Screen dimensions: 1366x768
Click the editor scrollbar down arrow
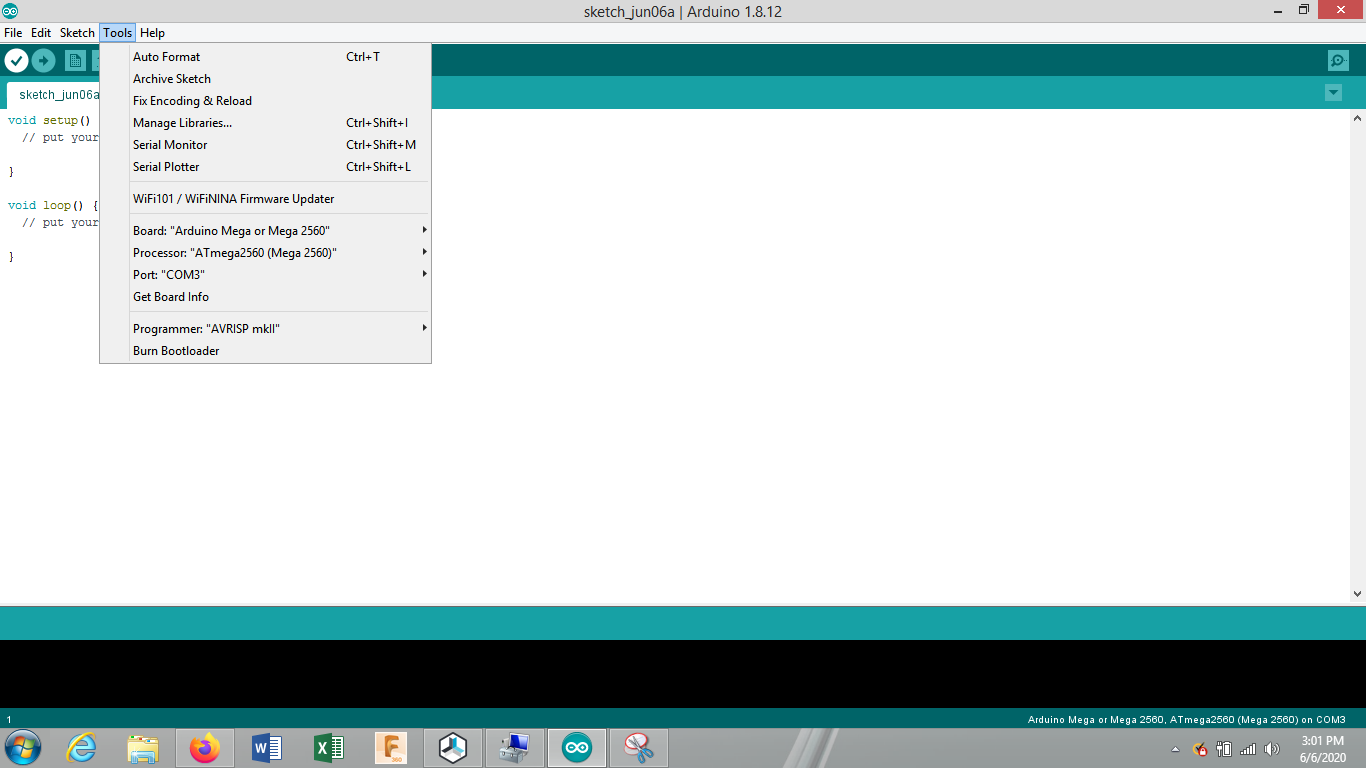coord(1357,594)
